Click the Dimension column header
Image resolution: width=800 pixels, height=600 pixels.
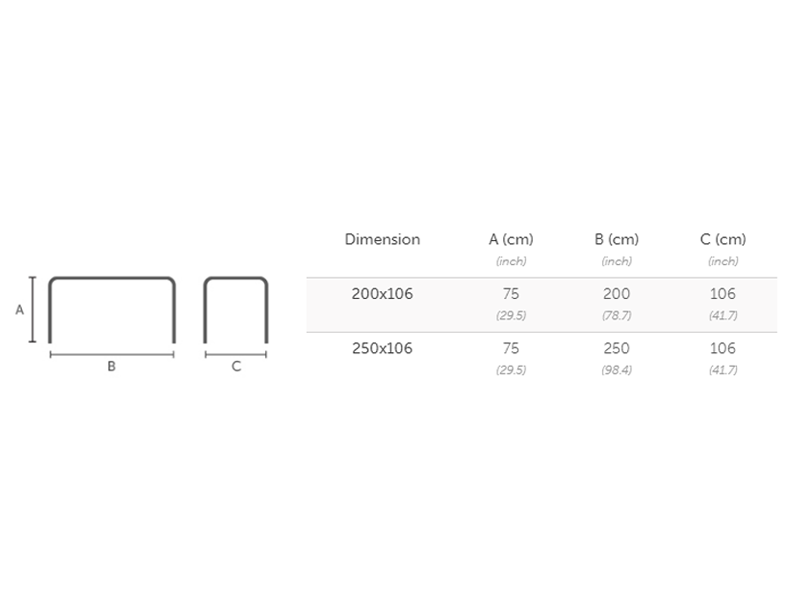click(x=382, y=240)
